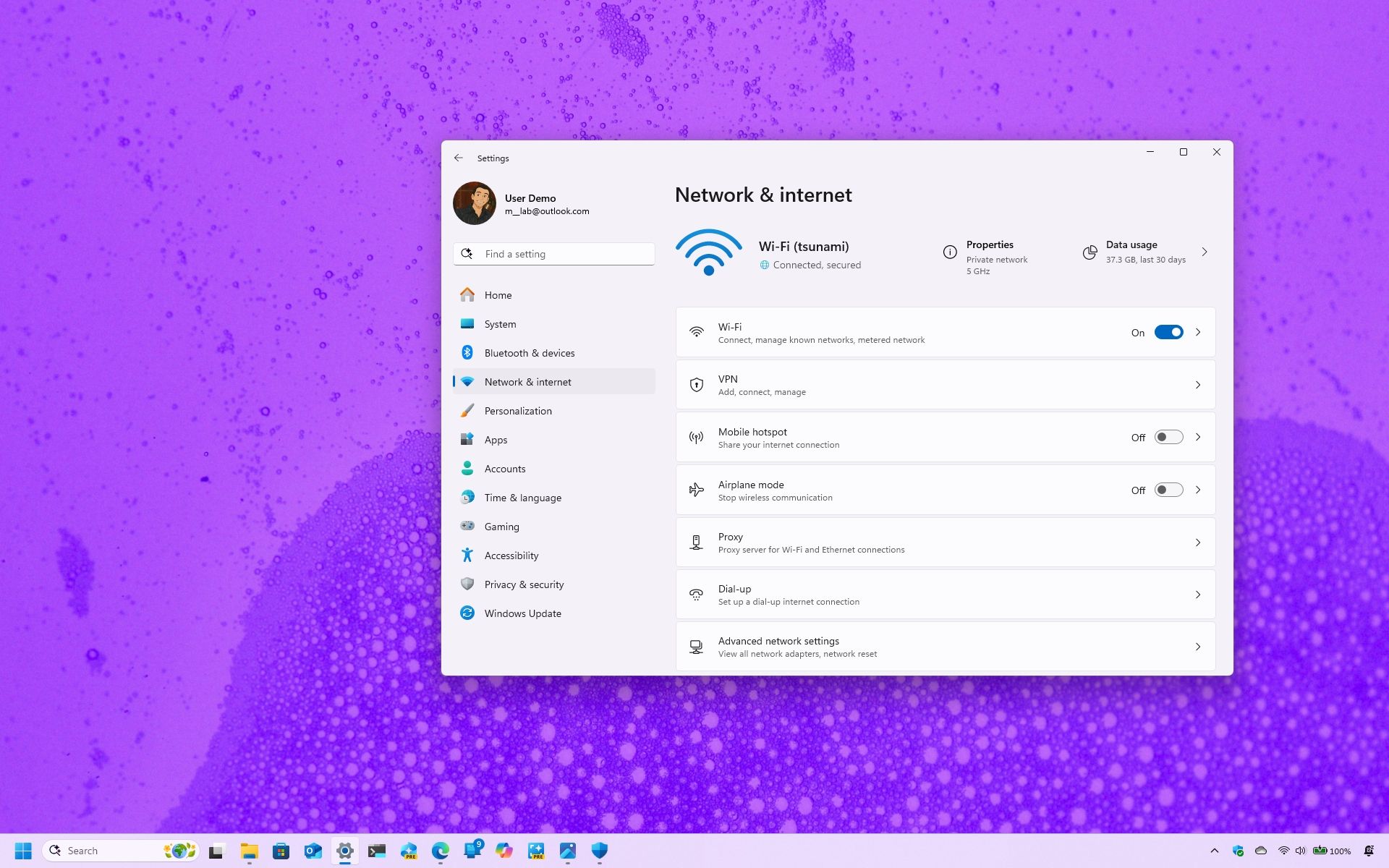
Task: Click the Dial-up phone icon
Action: coord(697,595)
